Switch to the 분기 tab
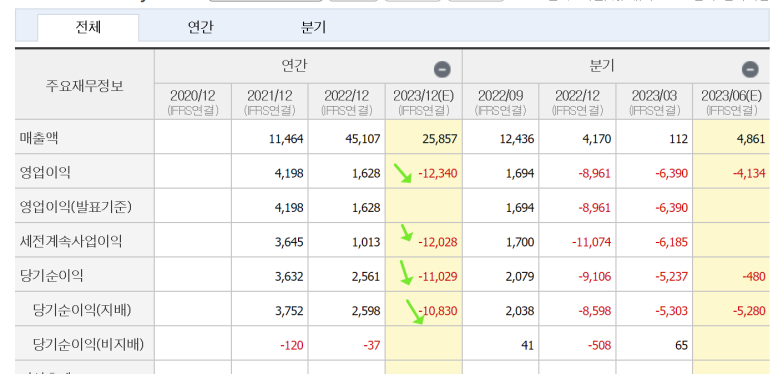The height and width of the screenshot is (374, 773). 314,28
